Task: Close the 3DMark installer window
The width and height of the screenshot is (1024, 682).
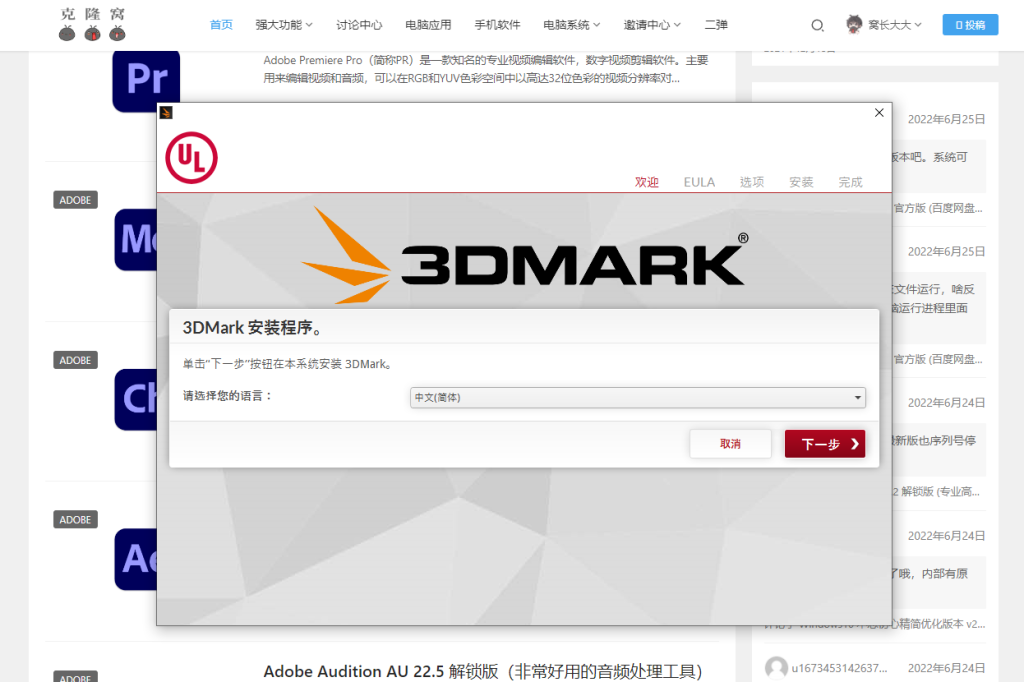Action: pos(879,112)
